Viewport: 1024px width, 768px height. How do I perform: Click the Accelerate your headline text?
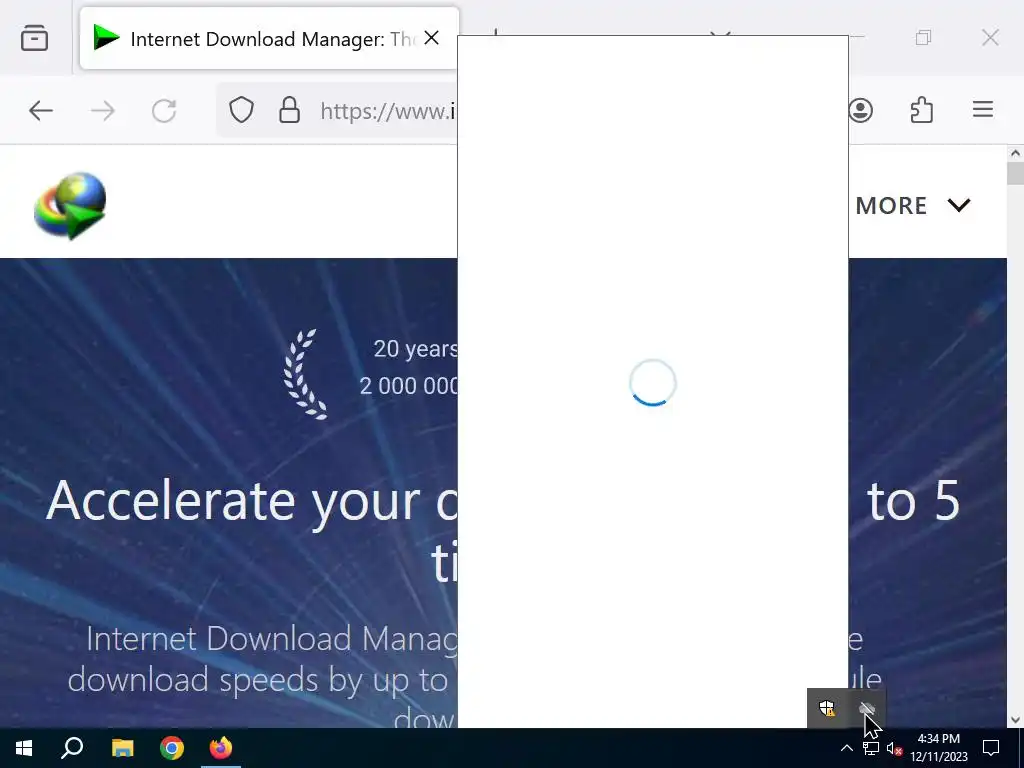click(x=252, y=502)
